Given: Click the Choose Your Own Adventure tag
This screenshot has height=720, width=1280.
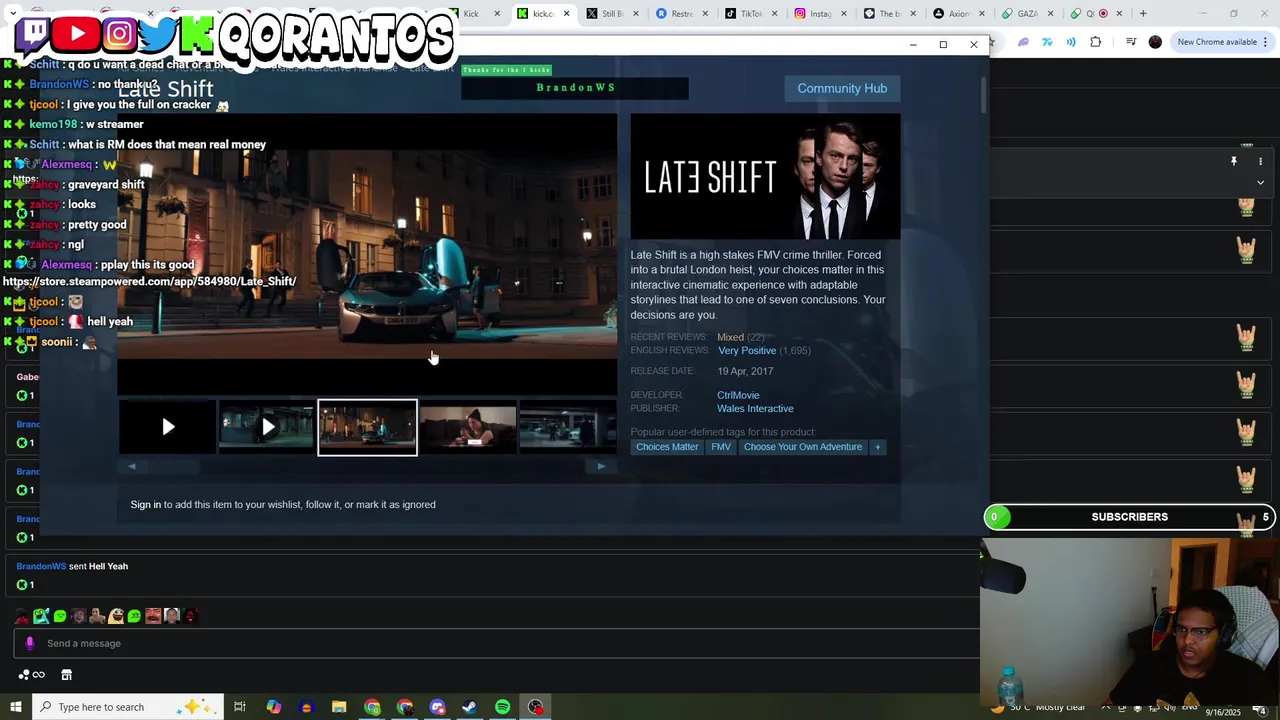Looking at the screenshot, I should (x=803, y=447).
